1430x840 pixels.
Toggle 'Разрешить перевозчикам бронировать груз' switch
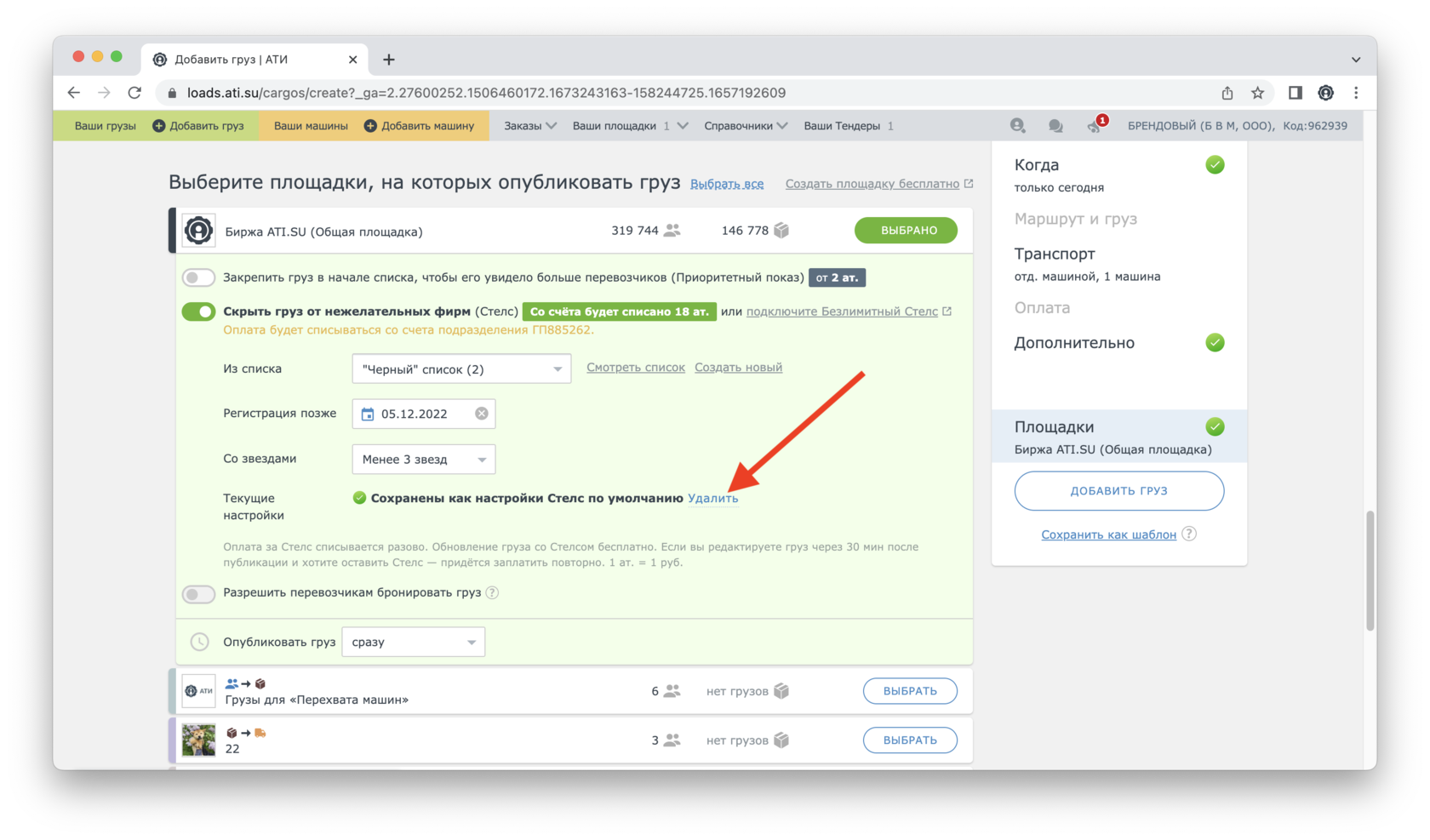198,593
